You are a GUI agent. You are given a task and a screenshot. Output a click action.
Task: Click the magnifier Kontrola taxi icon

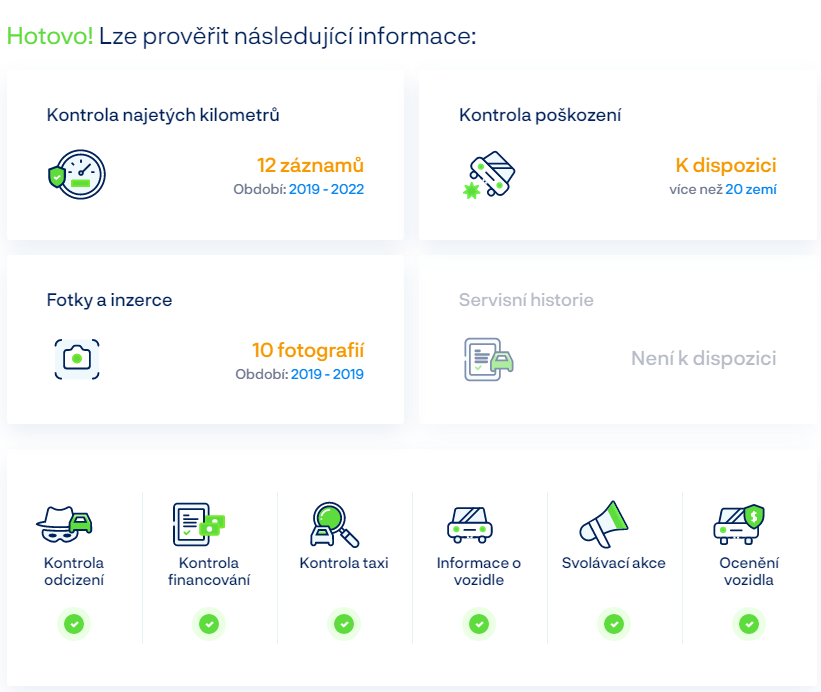(x=334, y=523)
